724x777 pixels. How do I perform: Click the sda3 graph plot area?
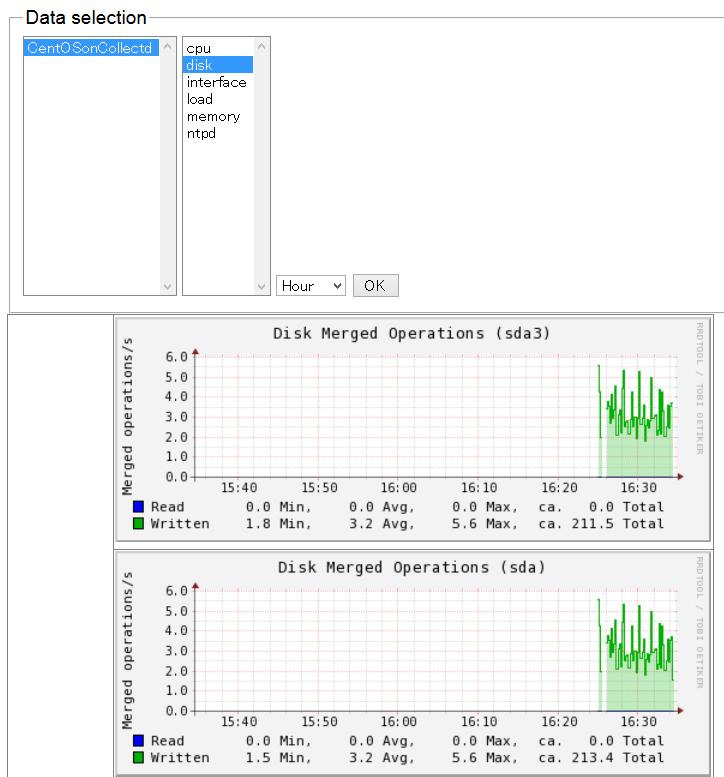click(436, 416)
